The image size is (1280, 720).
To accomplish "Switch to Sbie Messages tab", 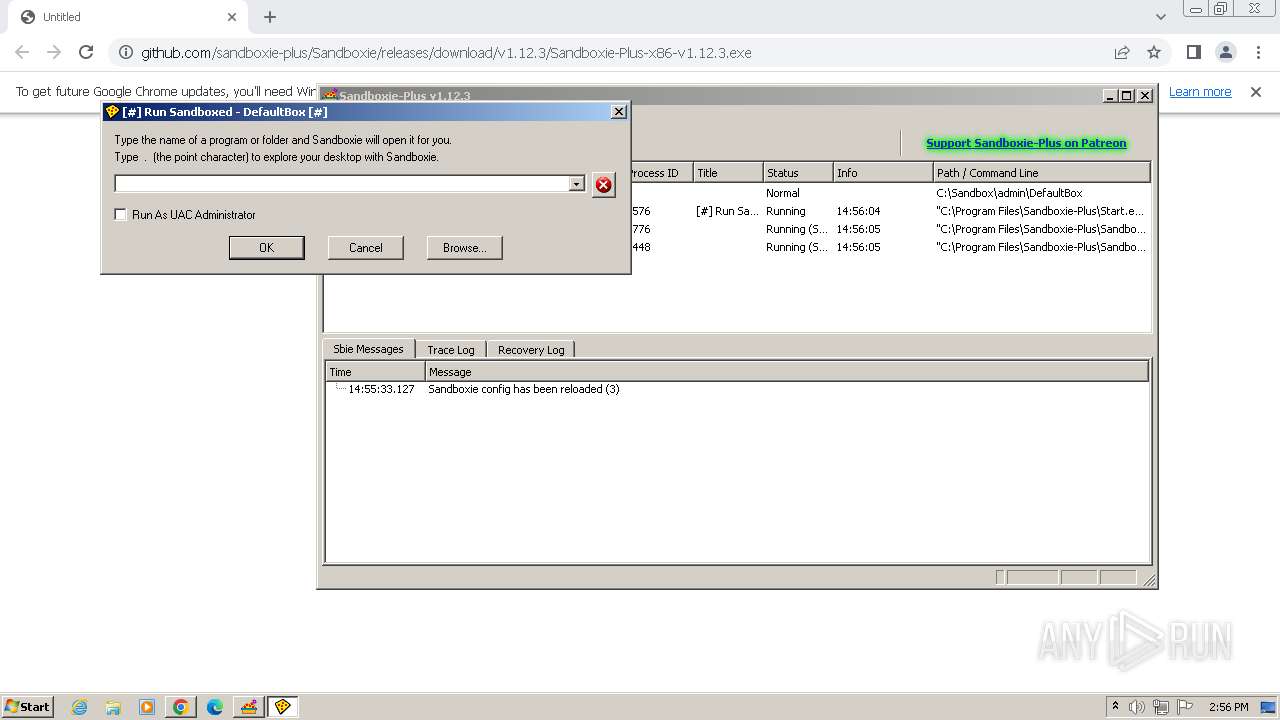I will (368, 349).
